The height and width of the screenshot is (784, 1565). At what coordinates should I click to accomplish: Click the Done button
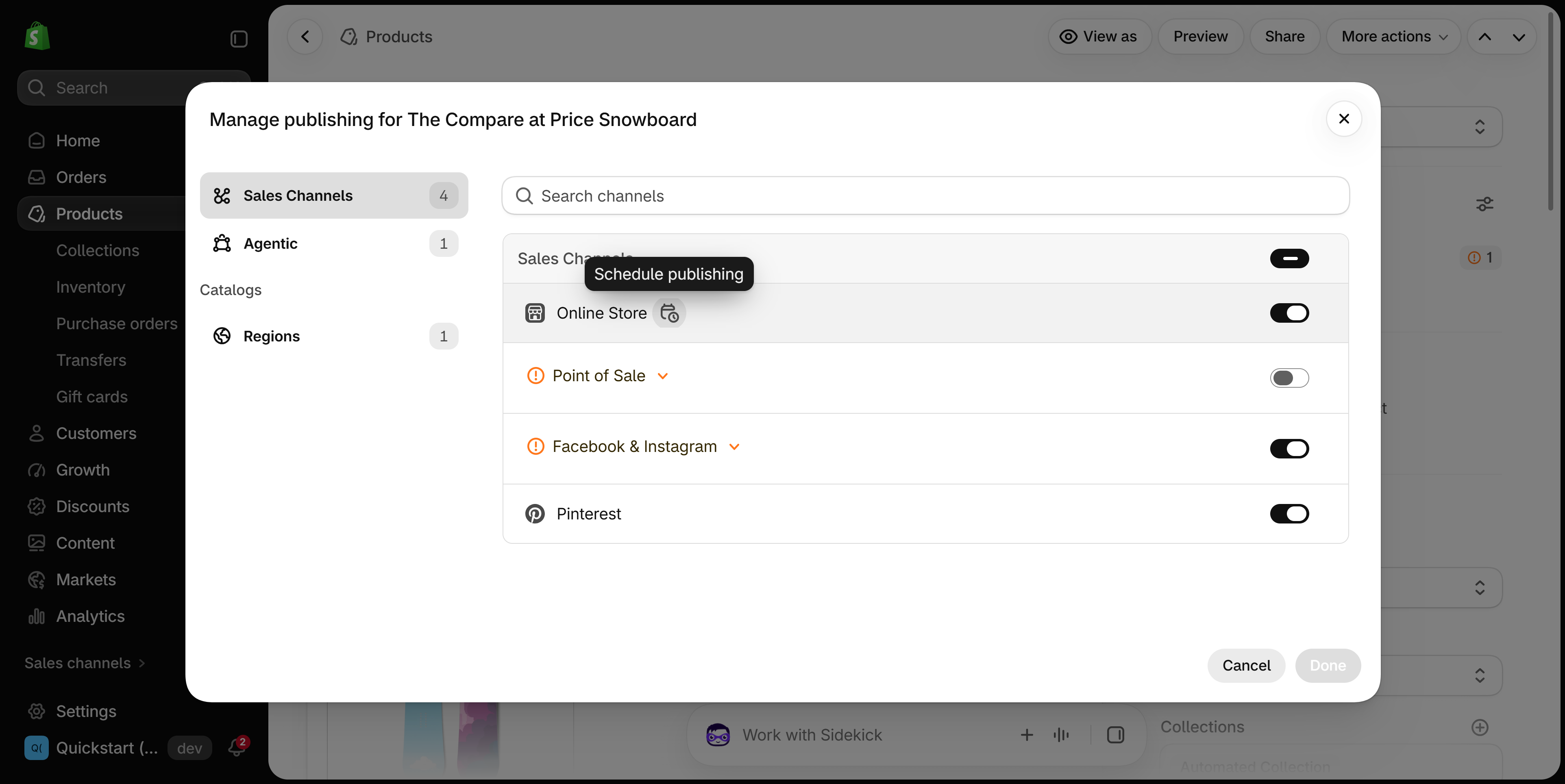(x=1328, y=666)
